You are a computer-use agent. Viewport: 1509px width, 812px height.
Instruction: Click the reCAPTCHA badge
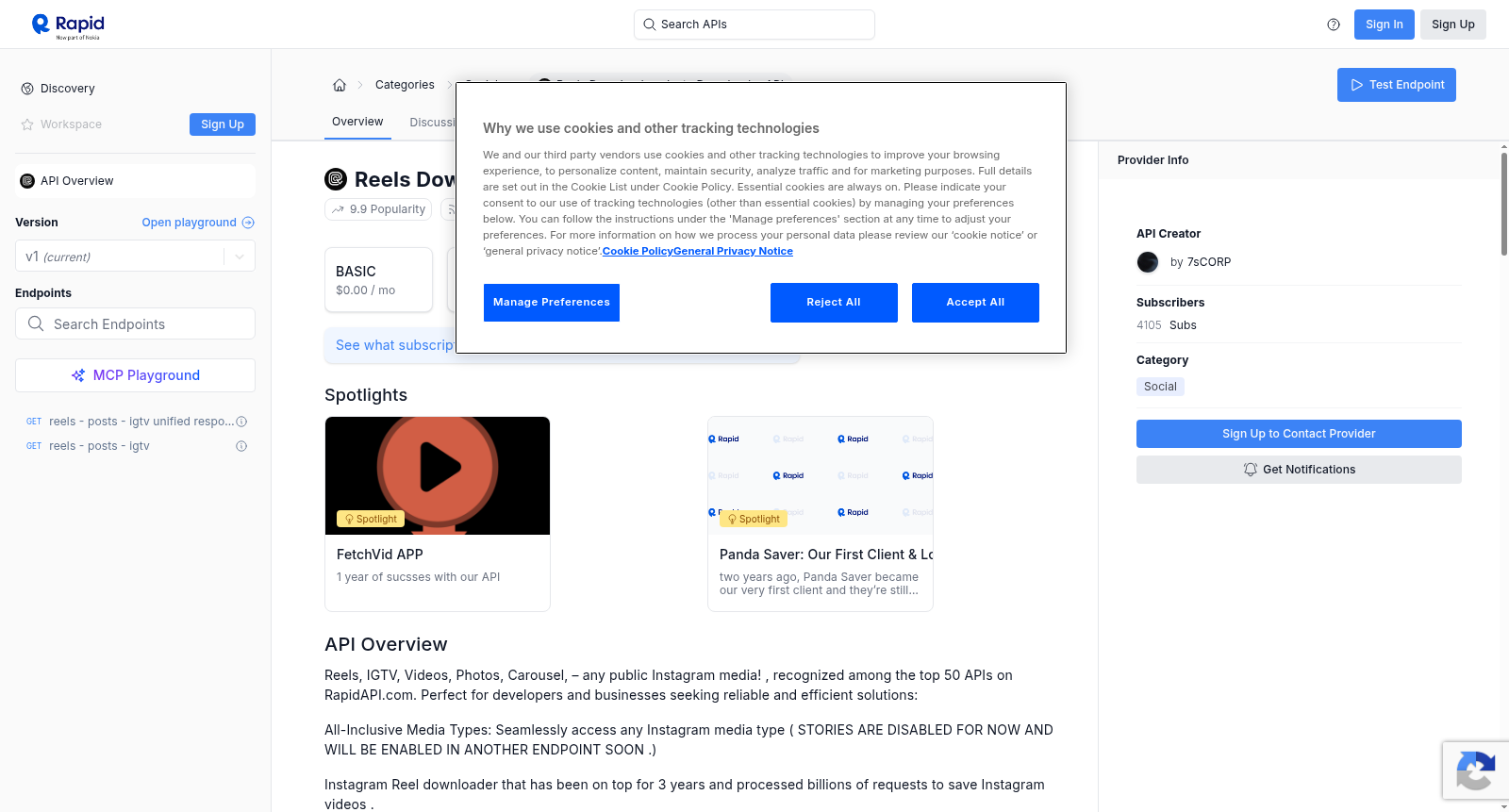[x=1475, y=771]
